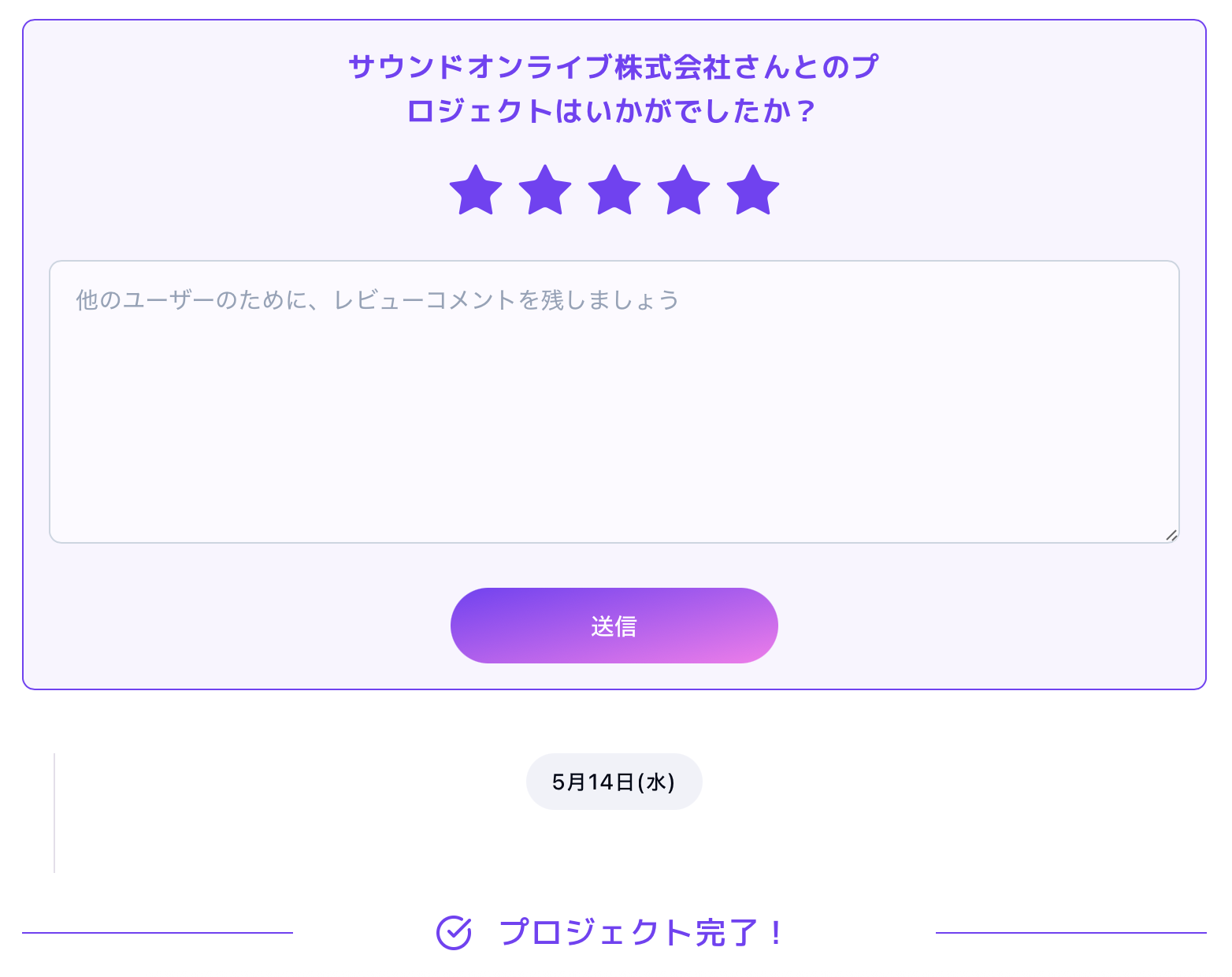Click the レビューコメントを残しましょう placeholder text
This screenshot has height=977, width=1232.
[504, 300]
